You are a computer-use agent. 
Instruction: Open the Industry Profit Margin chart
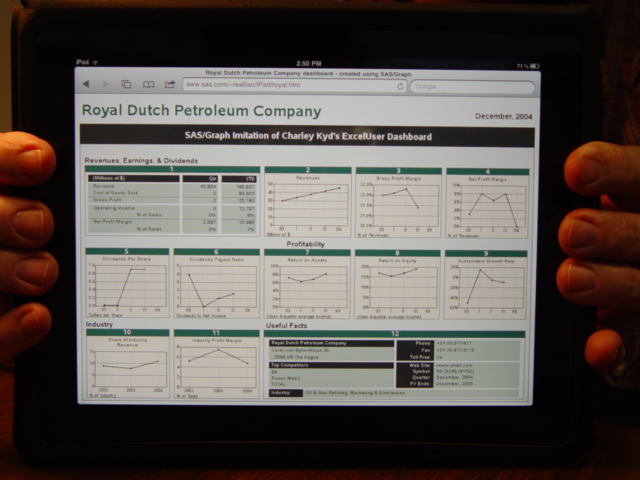click(217, 364)
